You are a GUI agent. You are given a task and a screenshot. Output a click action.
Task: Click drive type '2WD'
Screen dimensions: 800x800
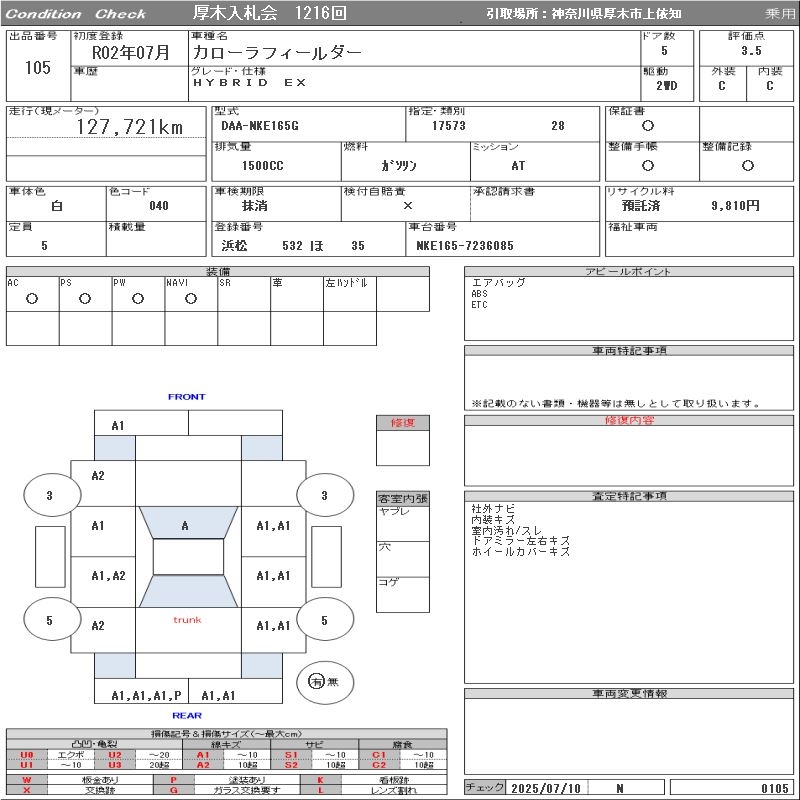[667, 86]
